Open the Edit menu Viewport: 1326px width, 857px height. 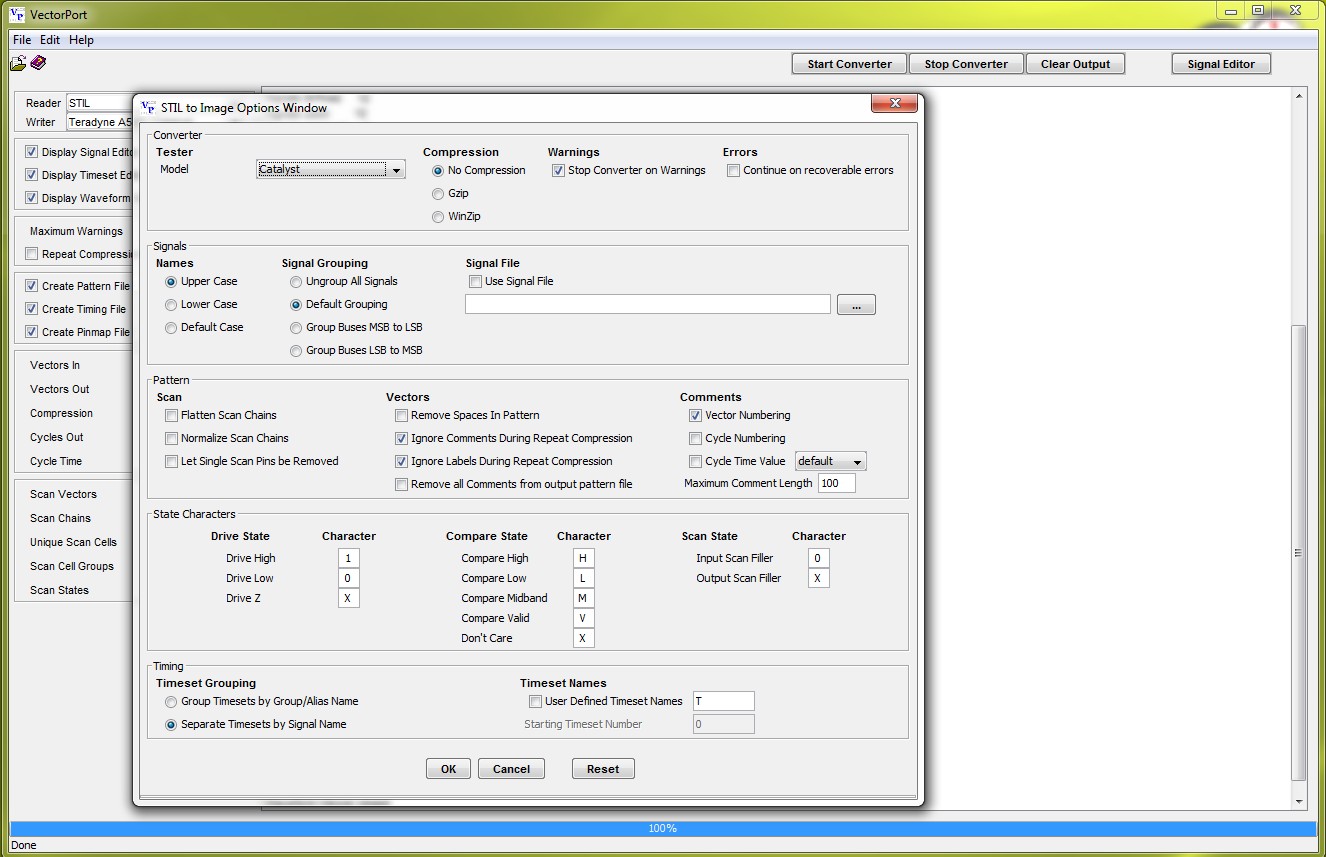pos(50,40)
